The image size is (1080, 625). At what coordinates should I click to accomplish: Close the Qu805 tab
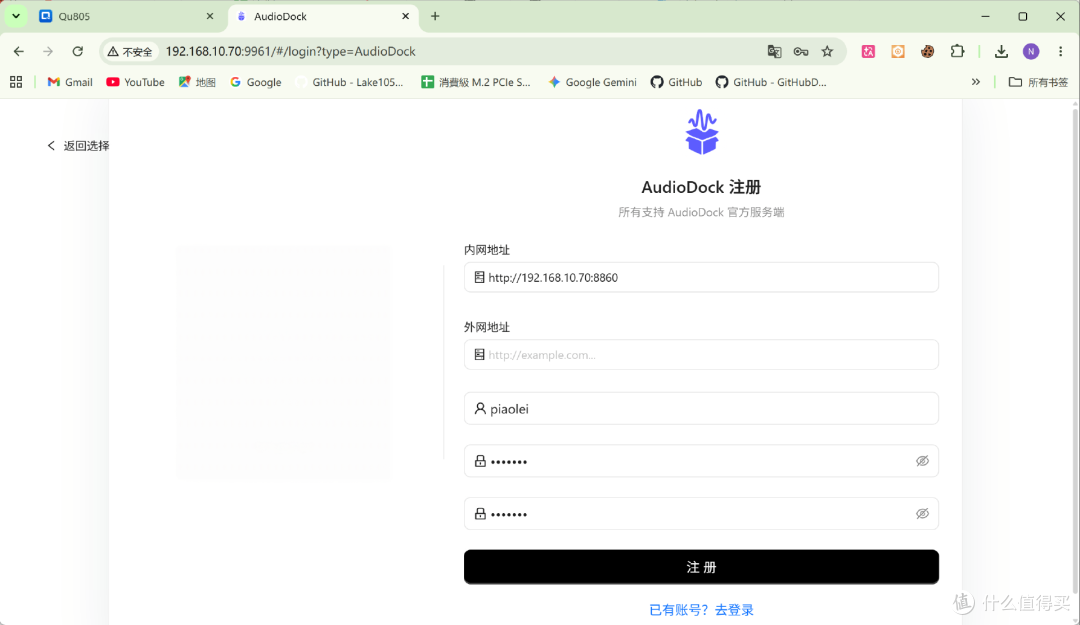tap(210, 16)
